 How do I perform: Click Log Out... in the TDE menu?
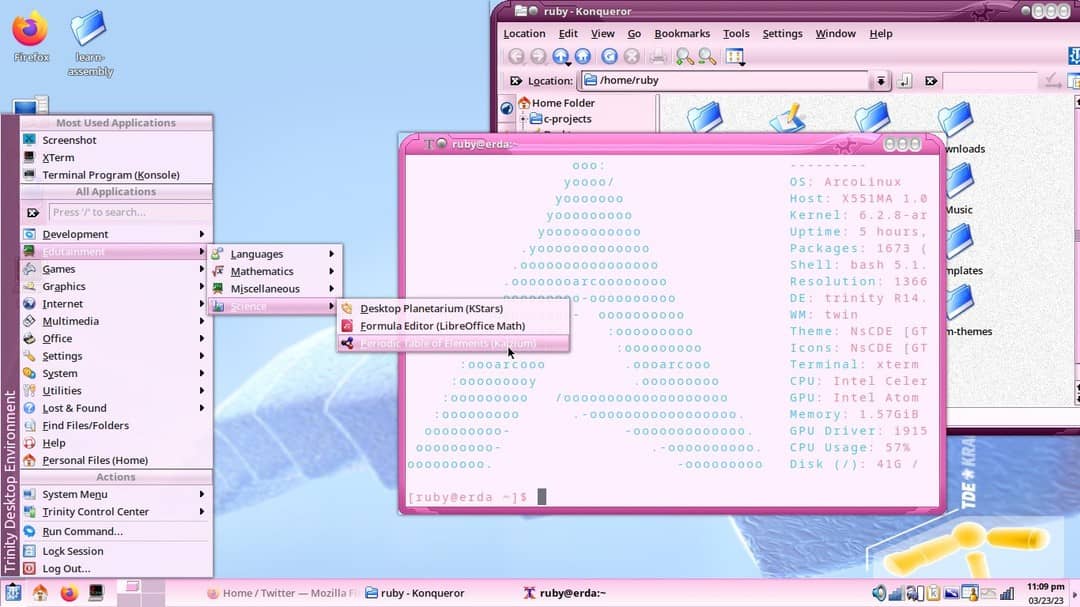coord(116,568)
